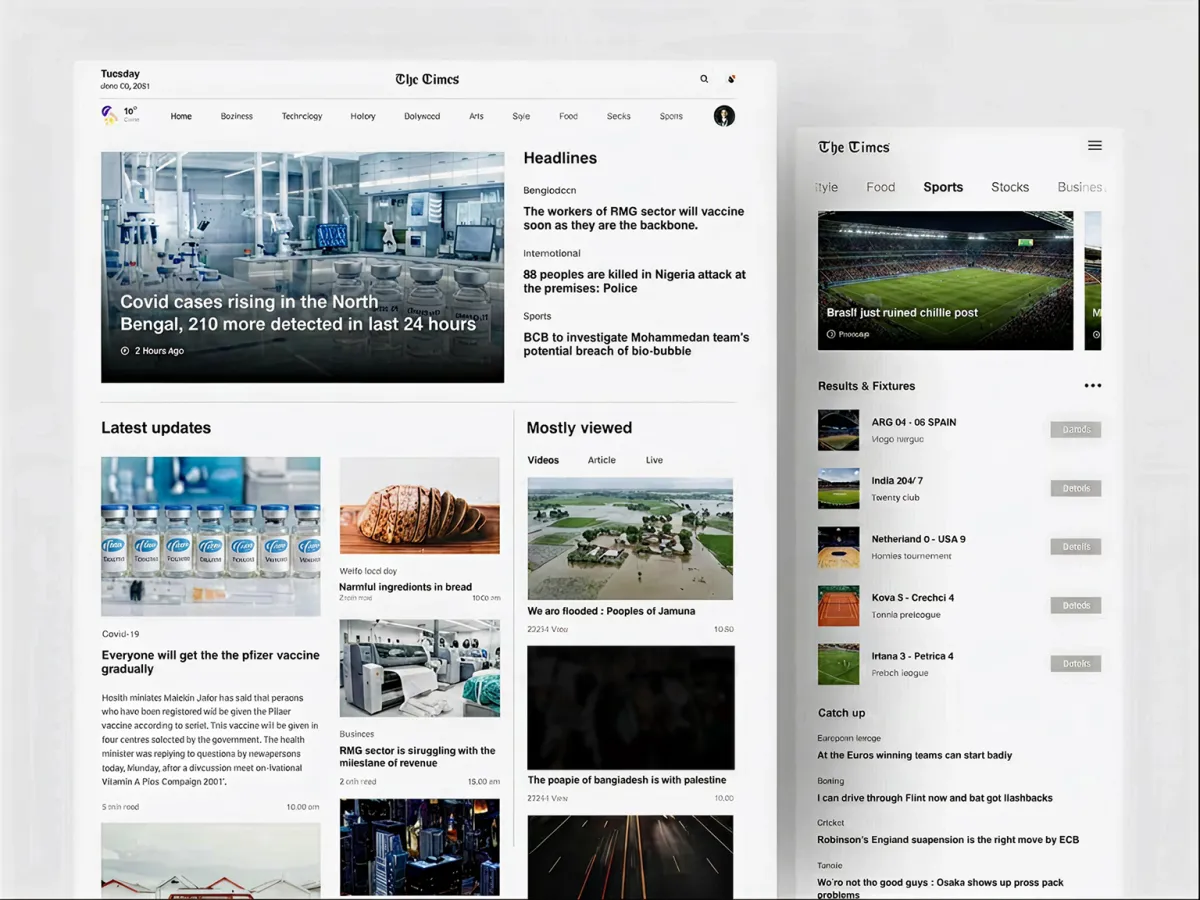Select Food in the desktop navigation bar
This screenshot has height=900, width=1200.
click(568, 116)
